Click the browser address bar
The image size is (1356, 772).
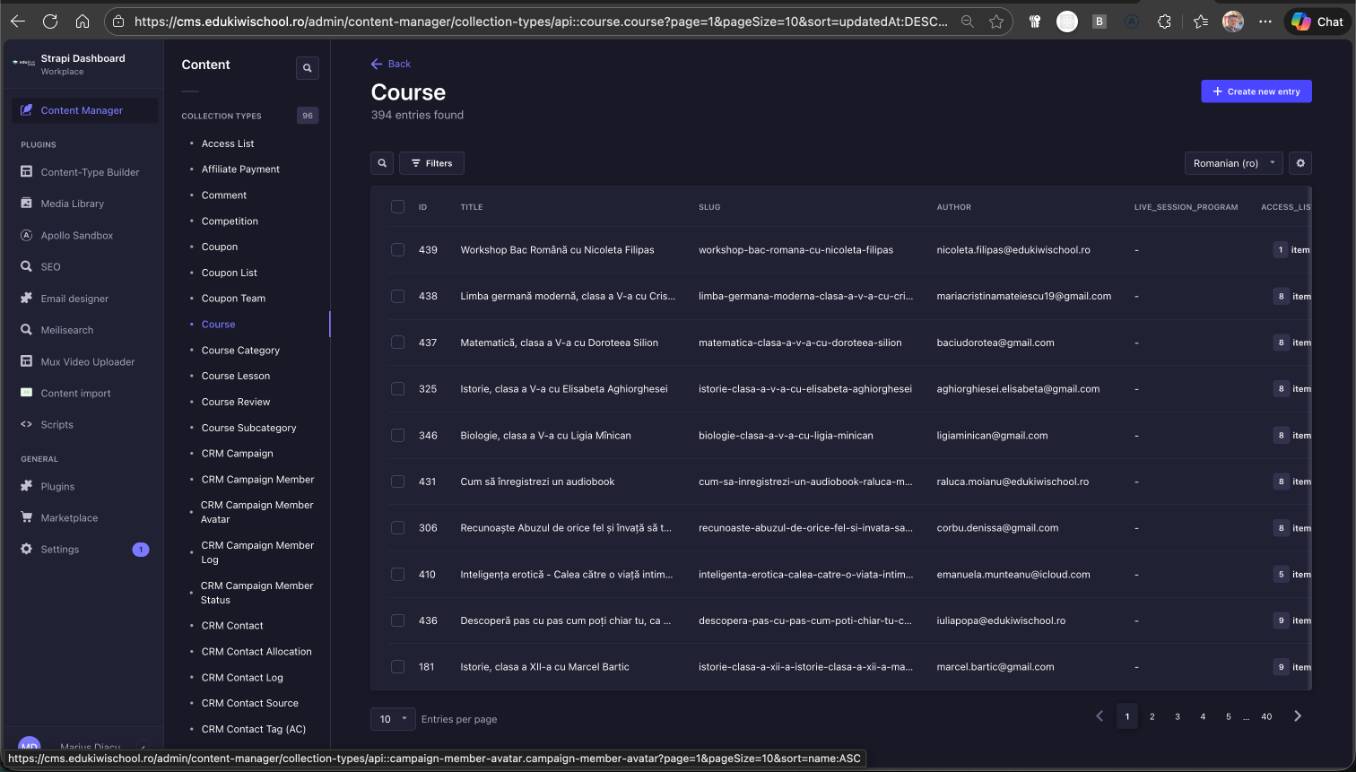(540, 21)
